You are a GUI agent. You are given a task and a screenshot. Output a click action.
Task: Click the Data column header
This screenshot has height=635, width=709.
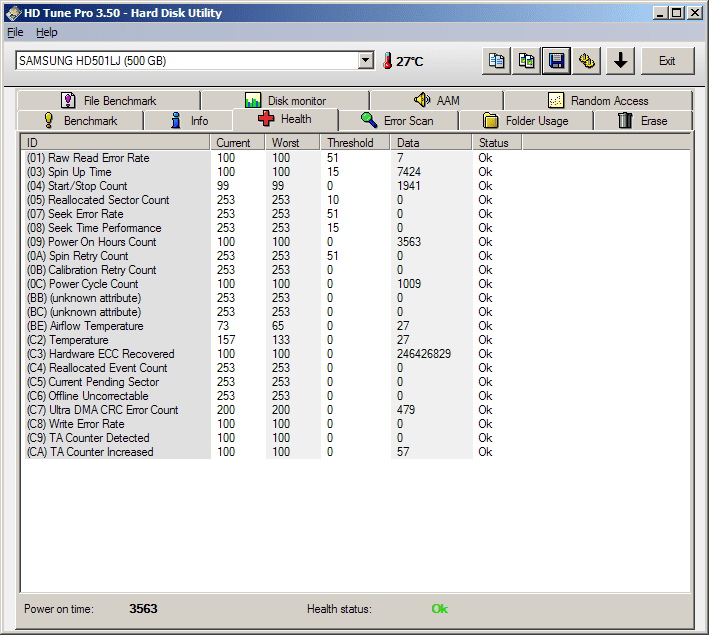click(431, 143)
